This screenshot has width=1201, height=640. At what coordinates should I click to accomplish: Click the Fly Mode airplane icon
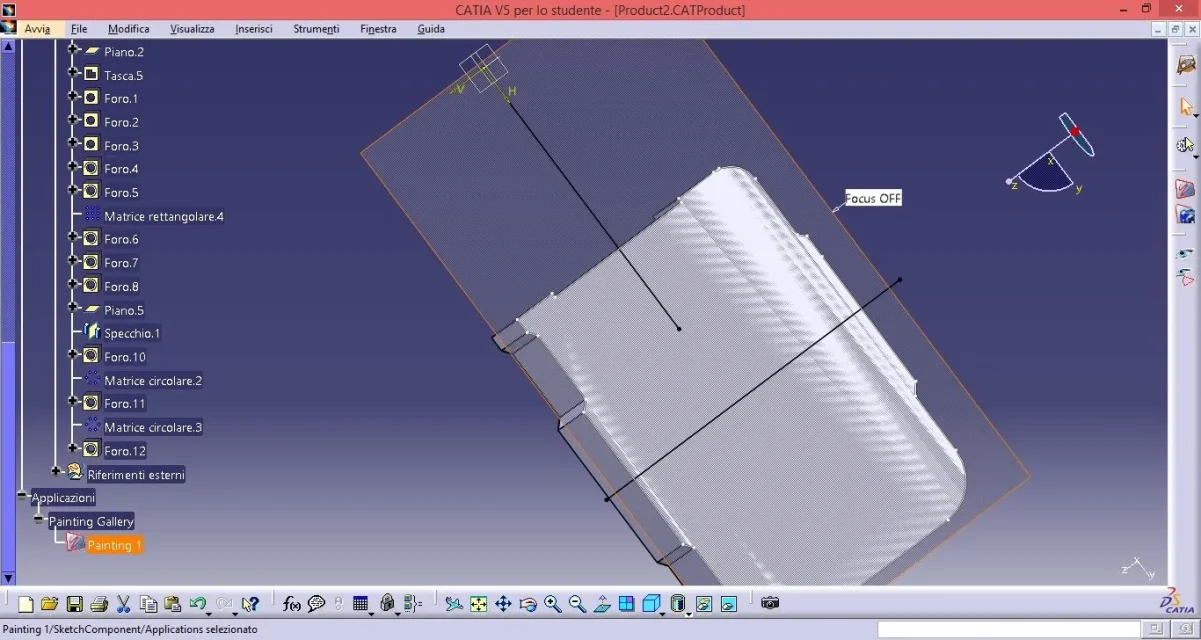point(454,604)
